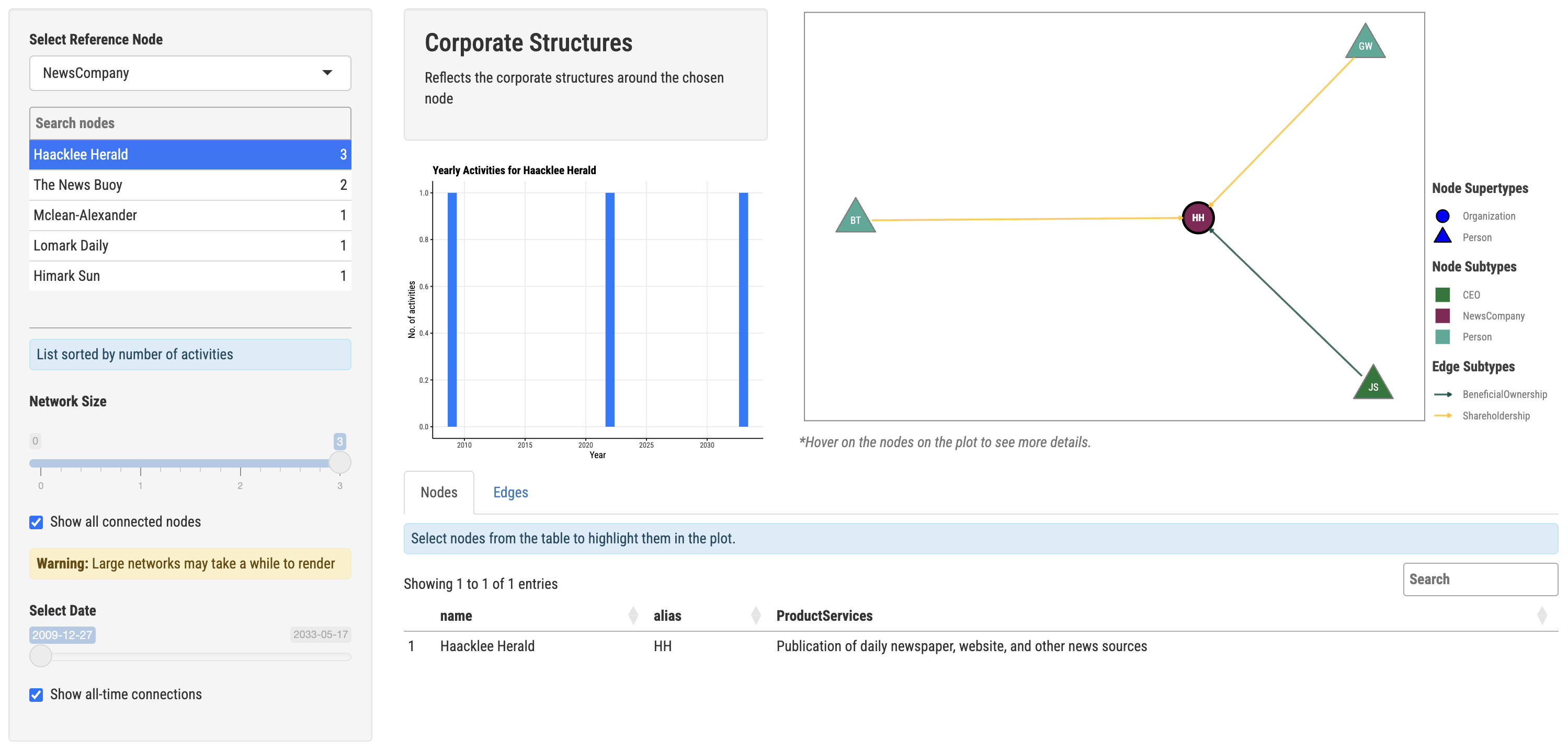Screen dimensions: 1568x751
Task: Select Mclean-Alexander in node list
Action: (x=190, y=215)
